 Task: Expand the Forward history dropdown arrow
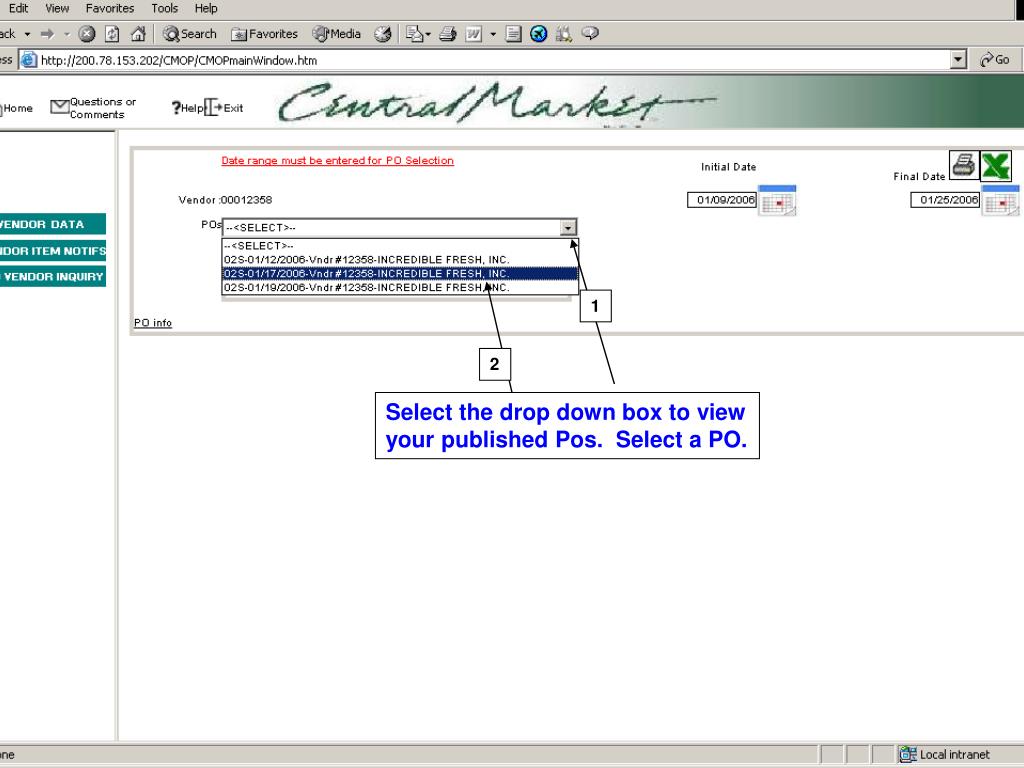67,34
